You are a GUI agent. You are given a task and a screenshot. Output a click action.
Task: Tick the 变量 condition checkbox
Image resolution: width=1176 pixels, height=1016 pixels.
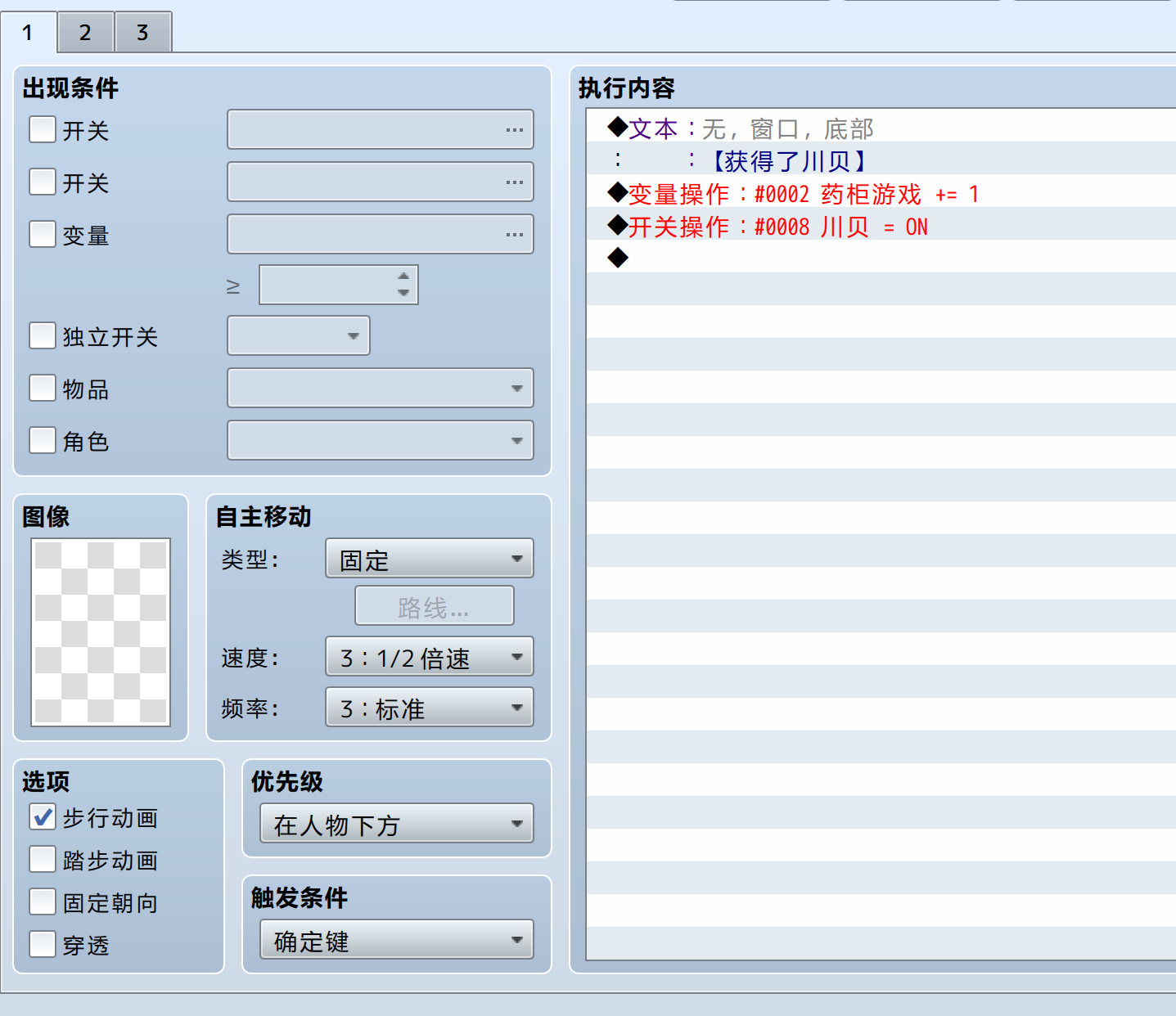point(43,234)
